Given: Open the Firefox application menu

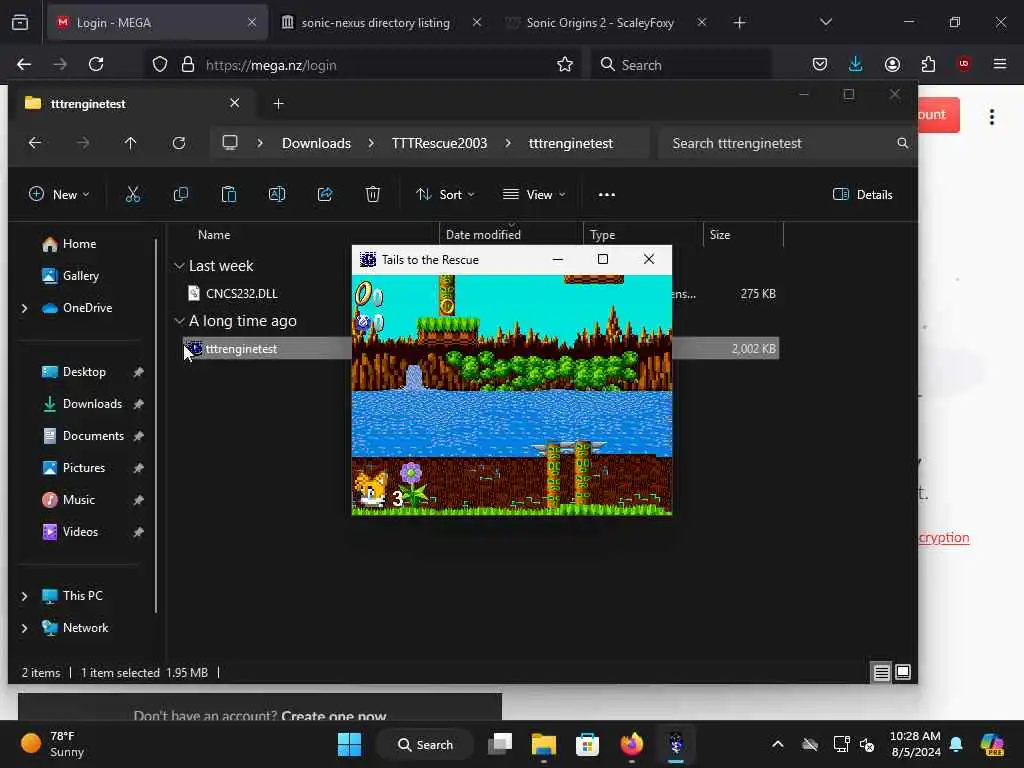Looking at the screenshot, I should click(999, 64).
